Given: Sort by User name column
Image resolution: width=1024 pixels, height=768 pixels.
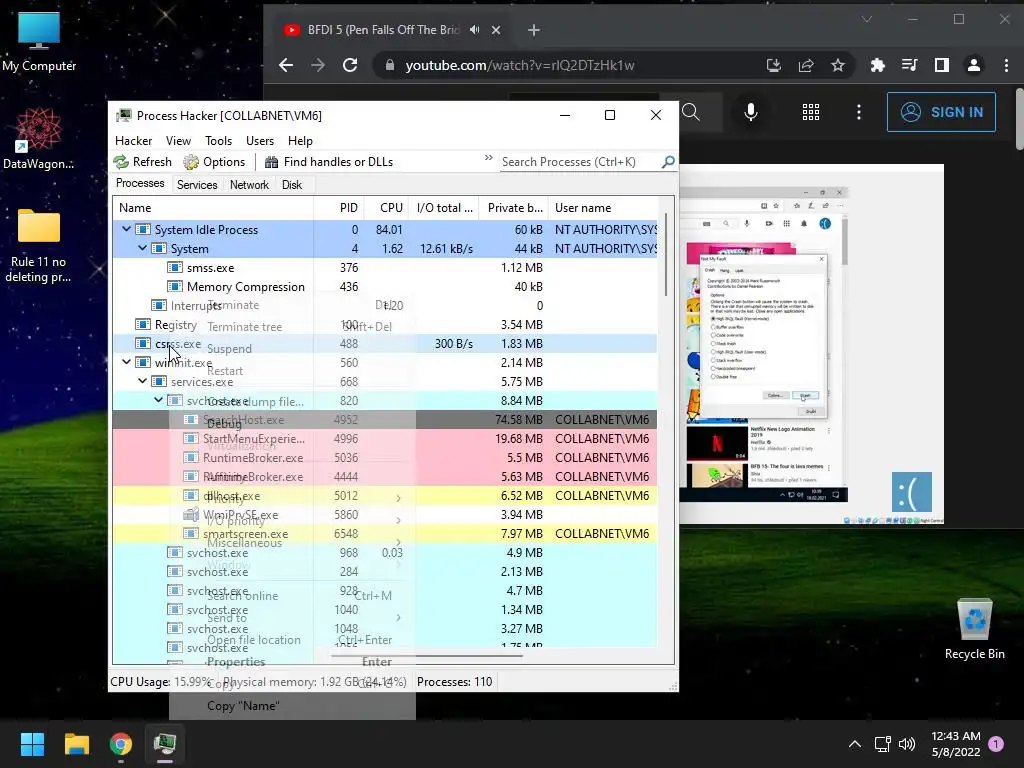Looking at the screenshot, I should tap(603, 208).
